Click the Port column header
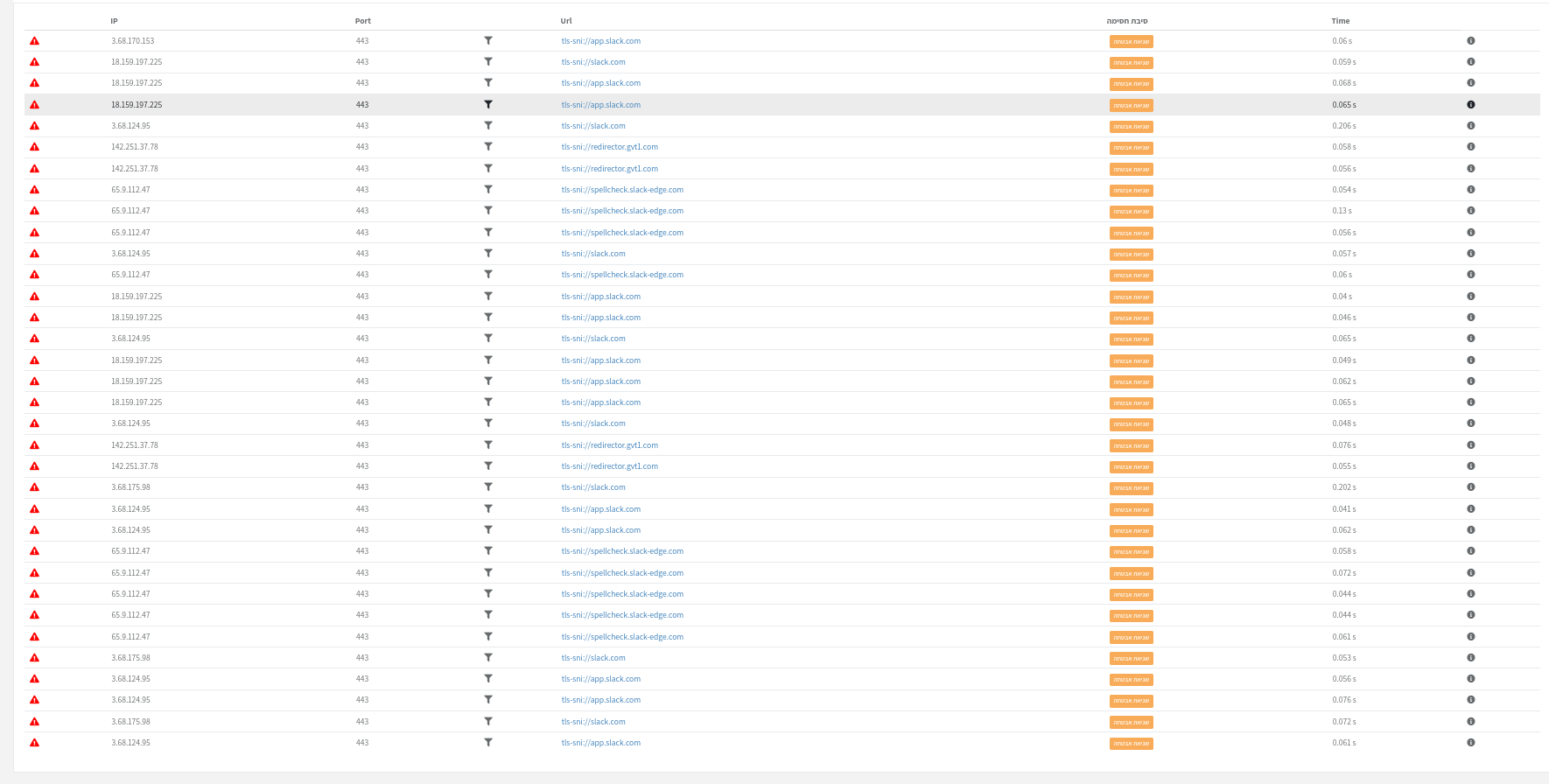The height and width of the screenshot is (784, 1549). [362, 21]
